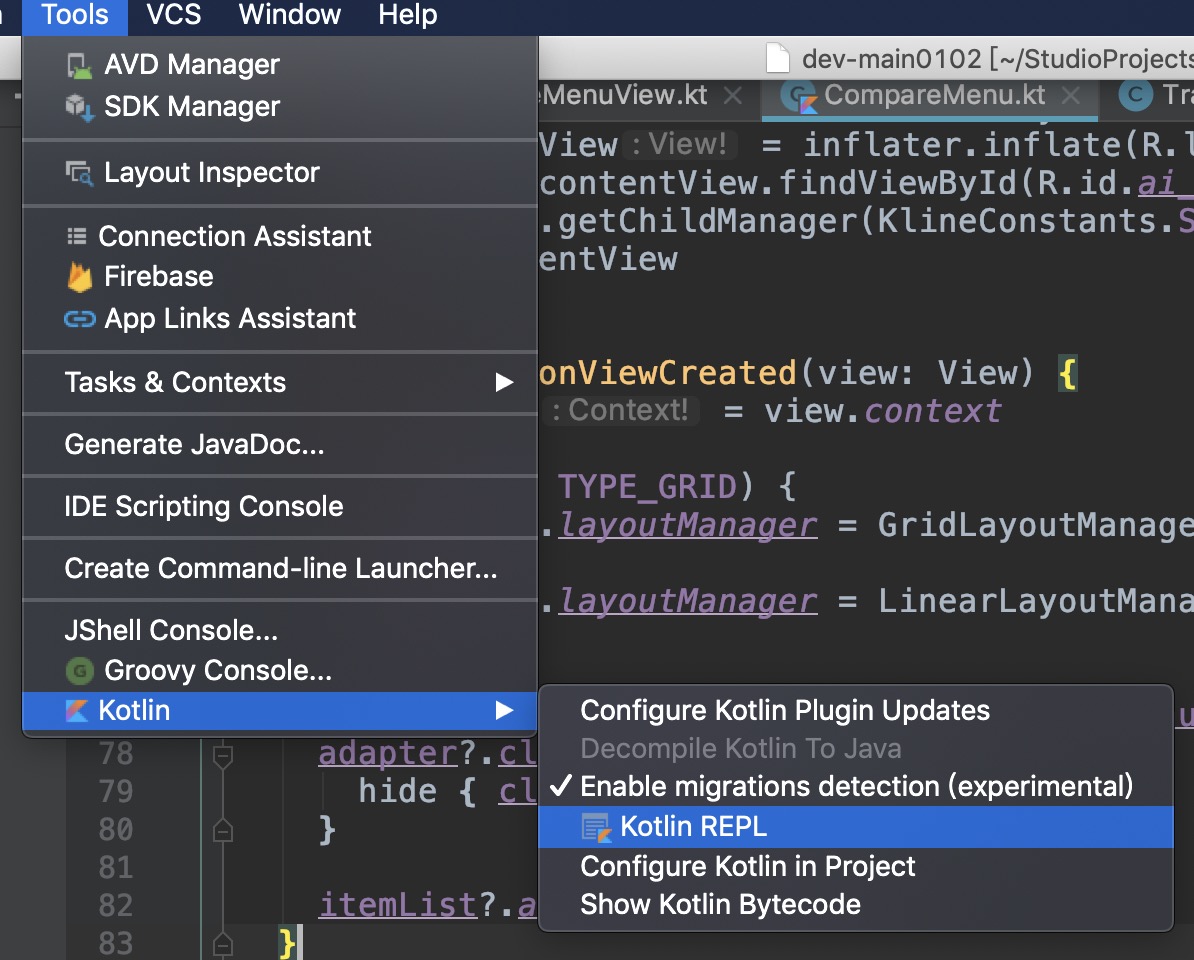Open Firebase from Tools menu
This screenshot has height=960, width=1194.
280,277
